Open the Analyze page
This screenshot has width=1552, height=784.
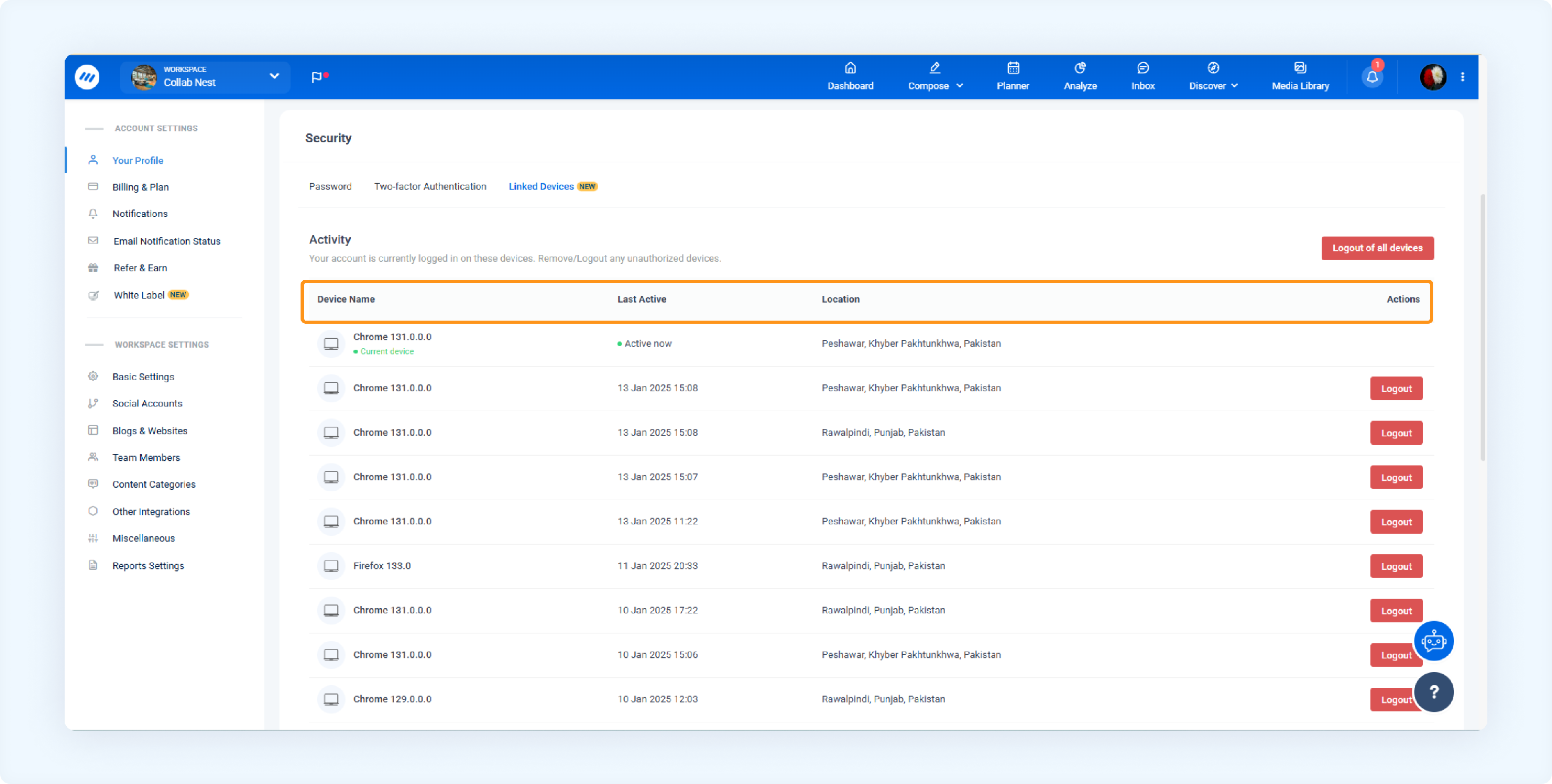[1080, 77]
